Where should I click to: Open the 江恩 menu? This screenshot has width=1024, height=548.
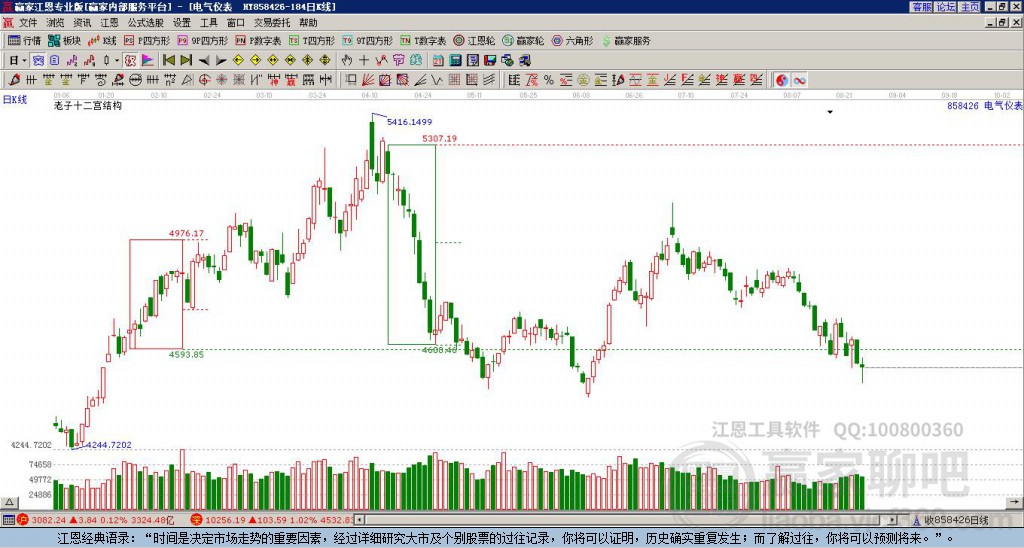click(x=110, y=23)
